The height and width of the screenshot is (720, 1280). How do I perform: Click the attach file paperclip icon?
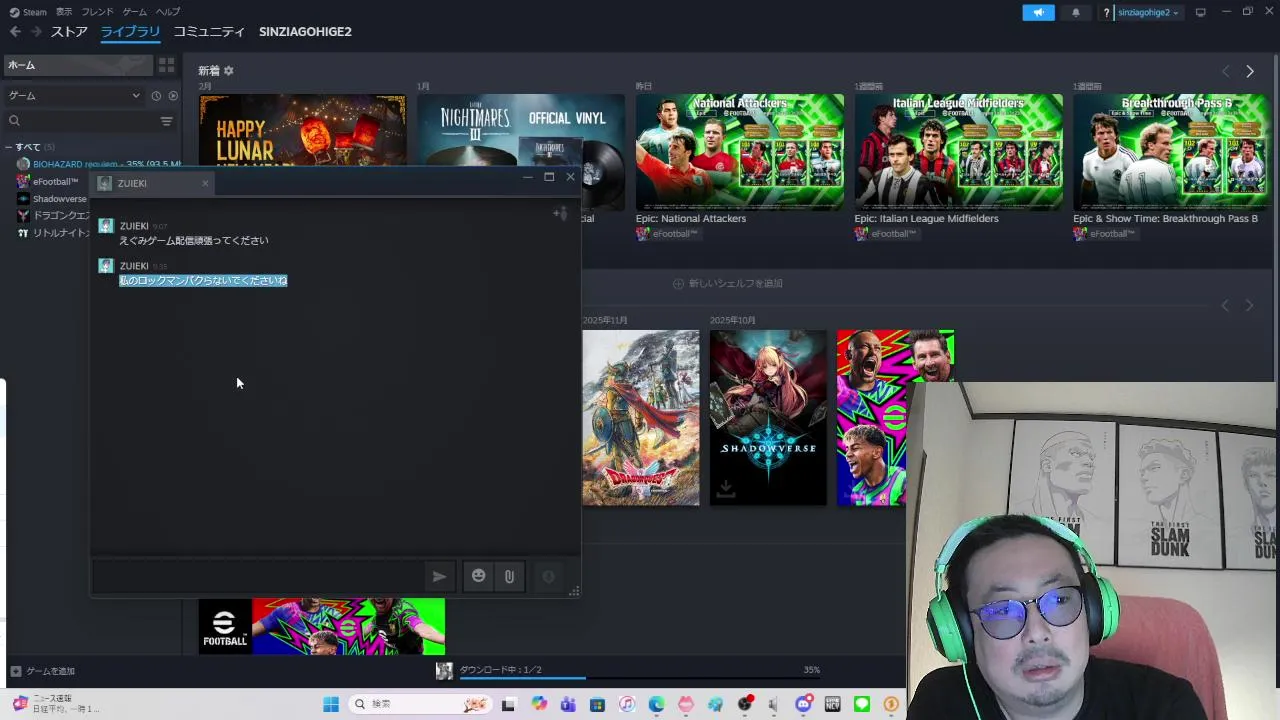click(x=509, y=576)
